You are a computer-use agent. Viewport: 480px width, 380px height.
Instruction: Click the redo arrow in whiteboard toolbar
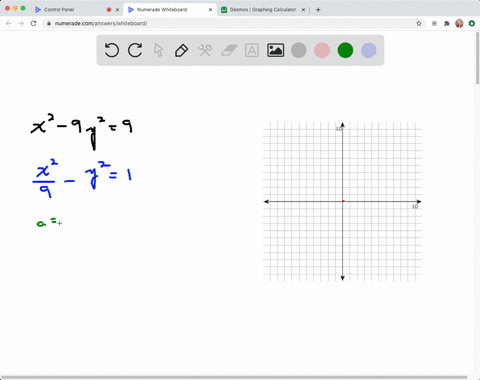pyautogui.click(x=135, y=50)
